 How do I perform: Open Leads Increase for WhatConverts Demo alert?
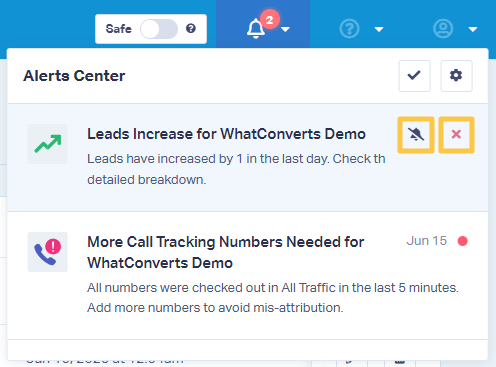pos(226,134)
